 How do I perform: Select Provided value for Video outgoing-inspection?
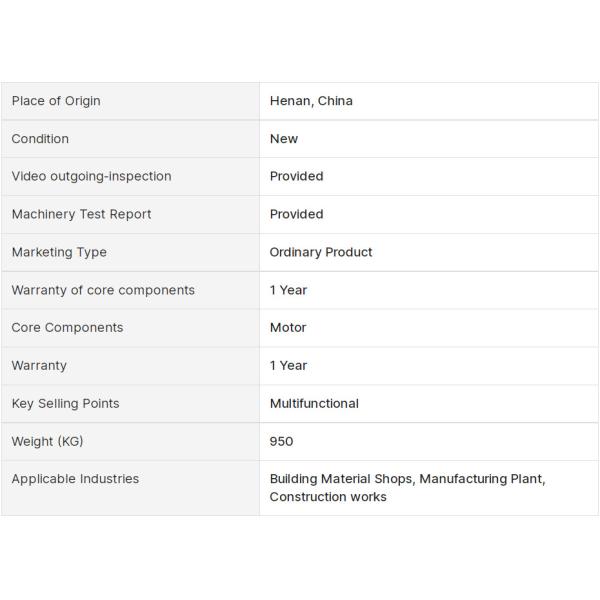pyautogui.click(x=296, y=176)
